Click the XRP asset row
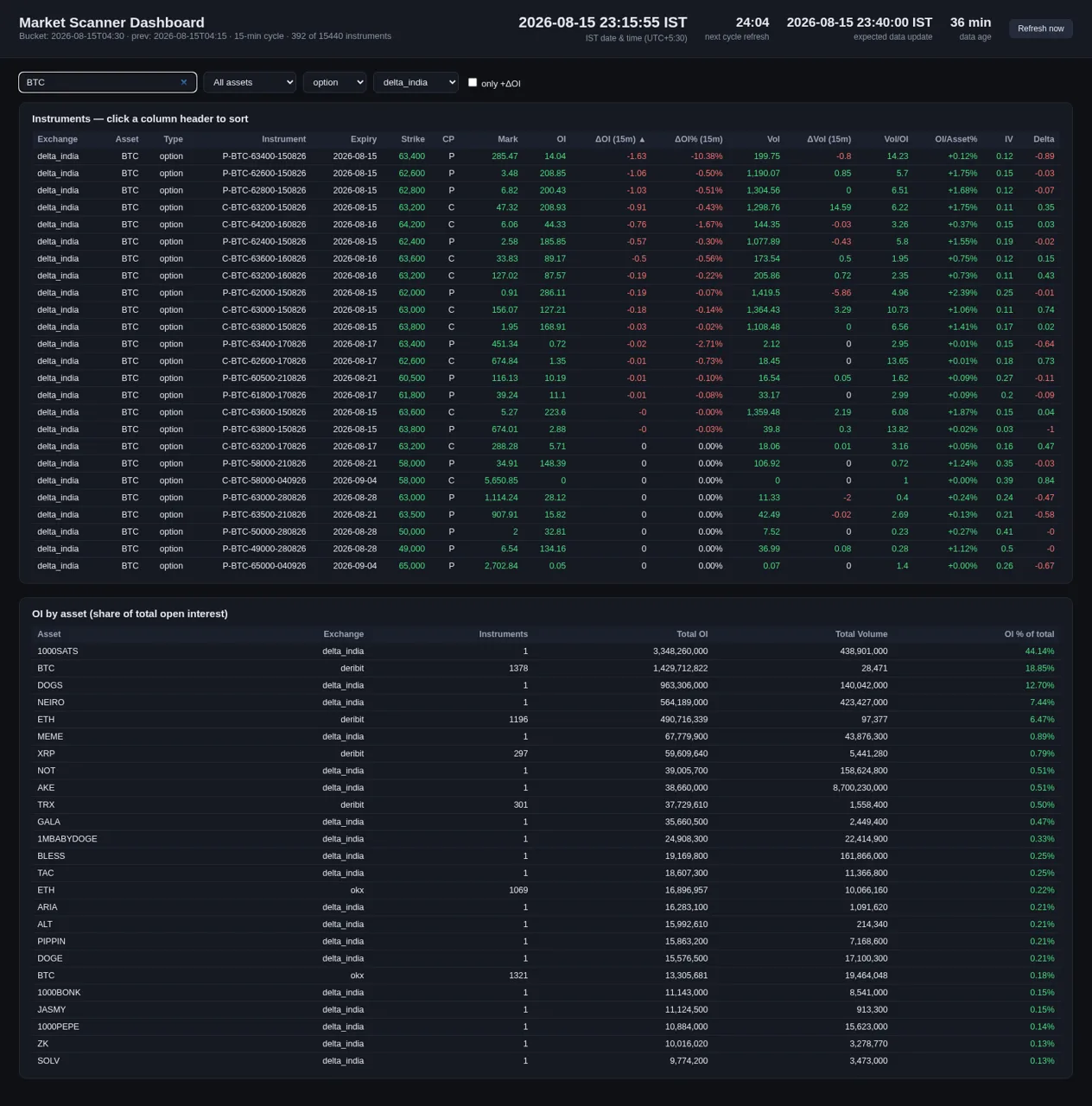1092x1106 pixels. click(x=546, y=753)
